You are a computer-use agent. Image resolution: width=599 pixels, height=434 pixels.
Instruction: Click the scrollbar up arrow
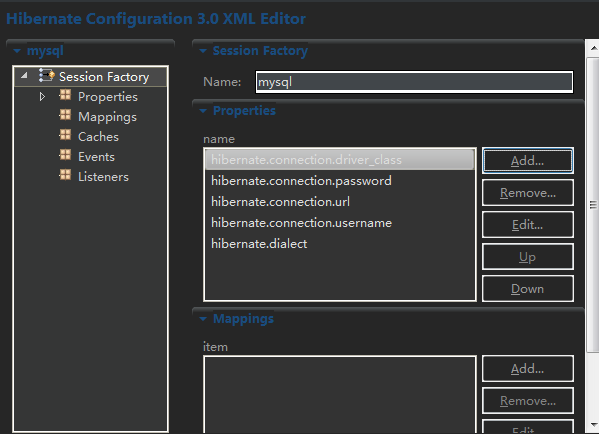tap(593, 48)
